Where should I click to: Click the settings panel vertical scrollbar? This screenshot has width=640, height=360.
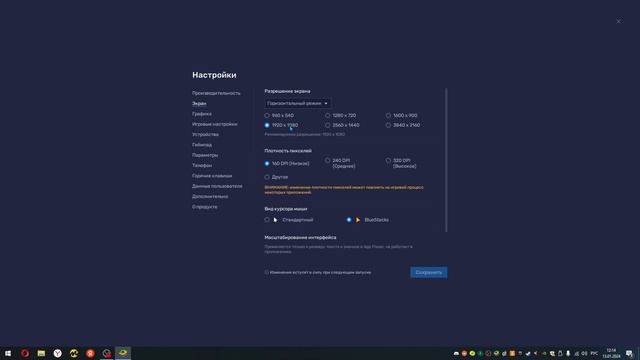point(446,160)
